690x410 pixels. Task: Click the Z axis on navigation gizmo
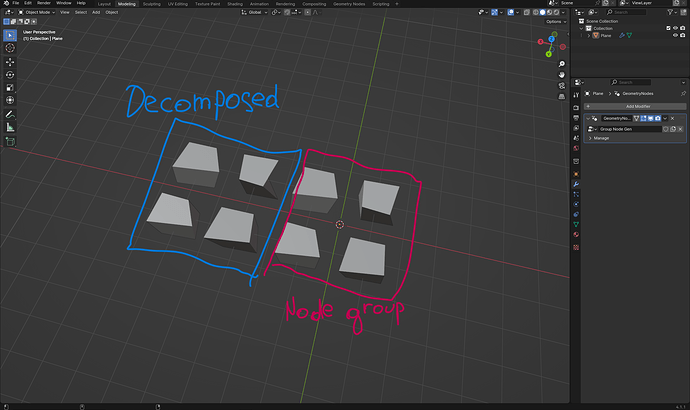click(x=551, y=39)
